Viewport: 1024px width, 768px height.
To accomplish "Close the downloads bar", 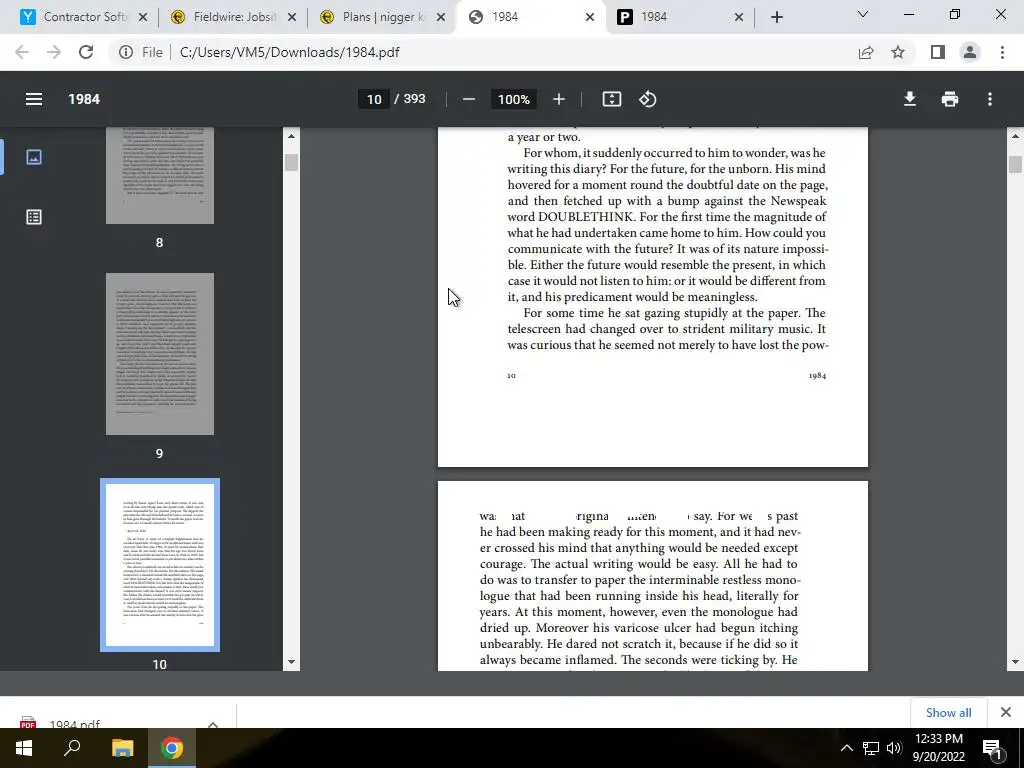I will coord(1006,712).
